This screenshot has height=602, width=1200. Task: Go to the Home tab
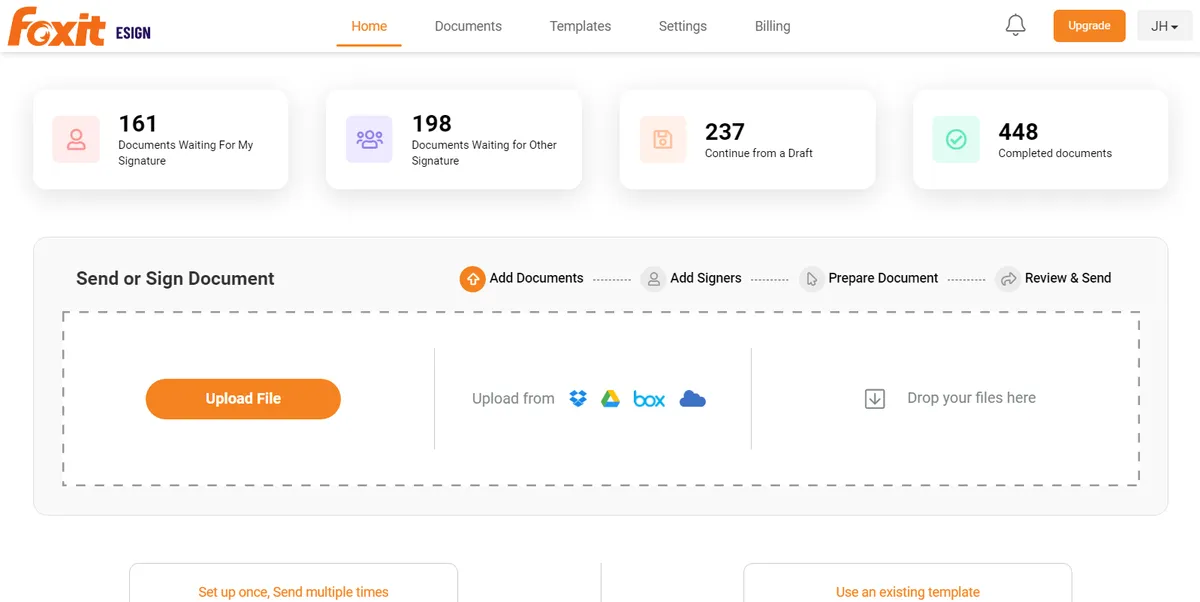pos(369,26)
